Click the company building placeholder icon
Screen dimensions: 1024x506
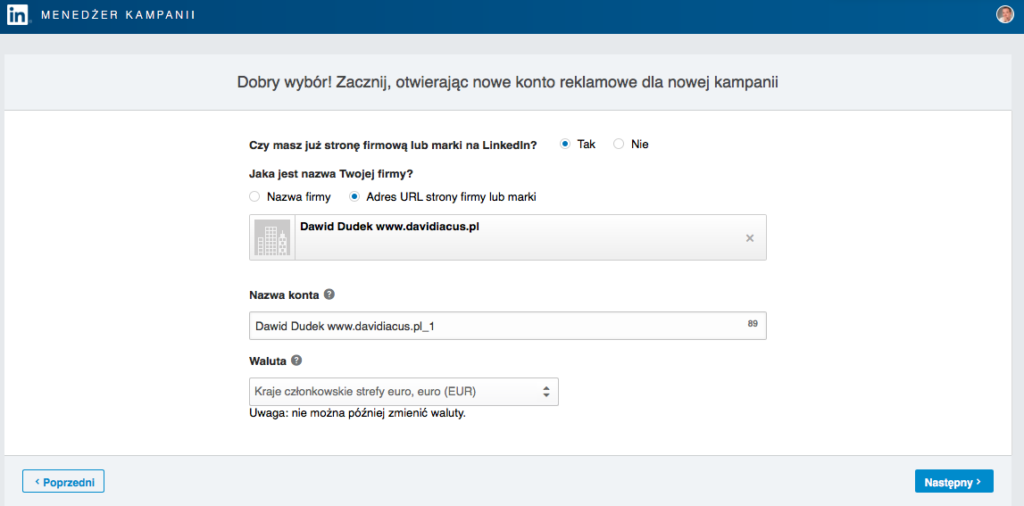coord(270,237)
